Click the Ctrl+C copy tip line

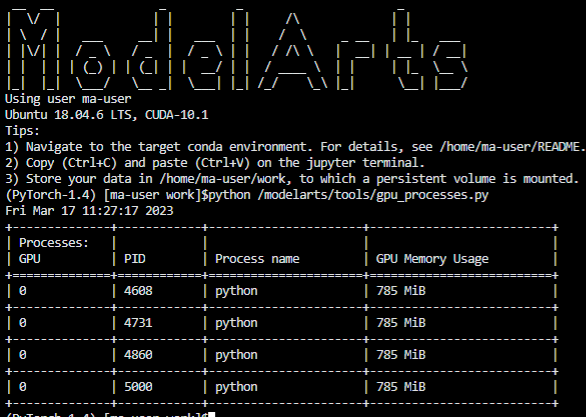215,163
